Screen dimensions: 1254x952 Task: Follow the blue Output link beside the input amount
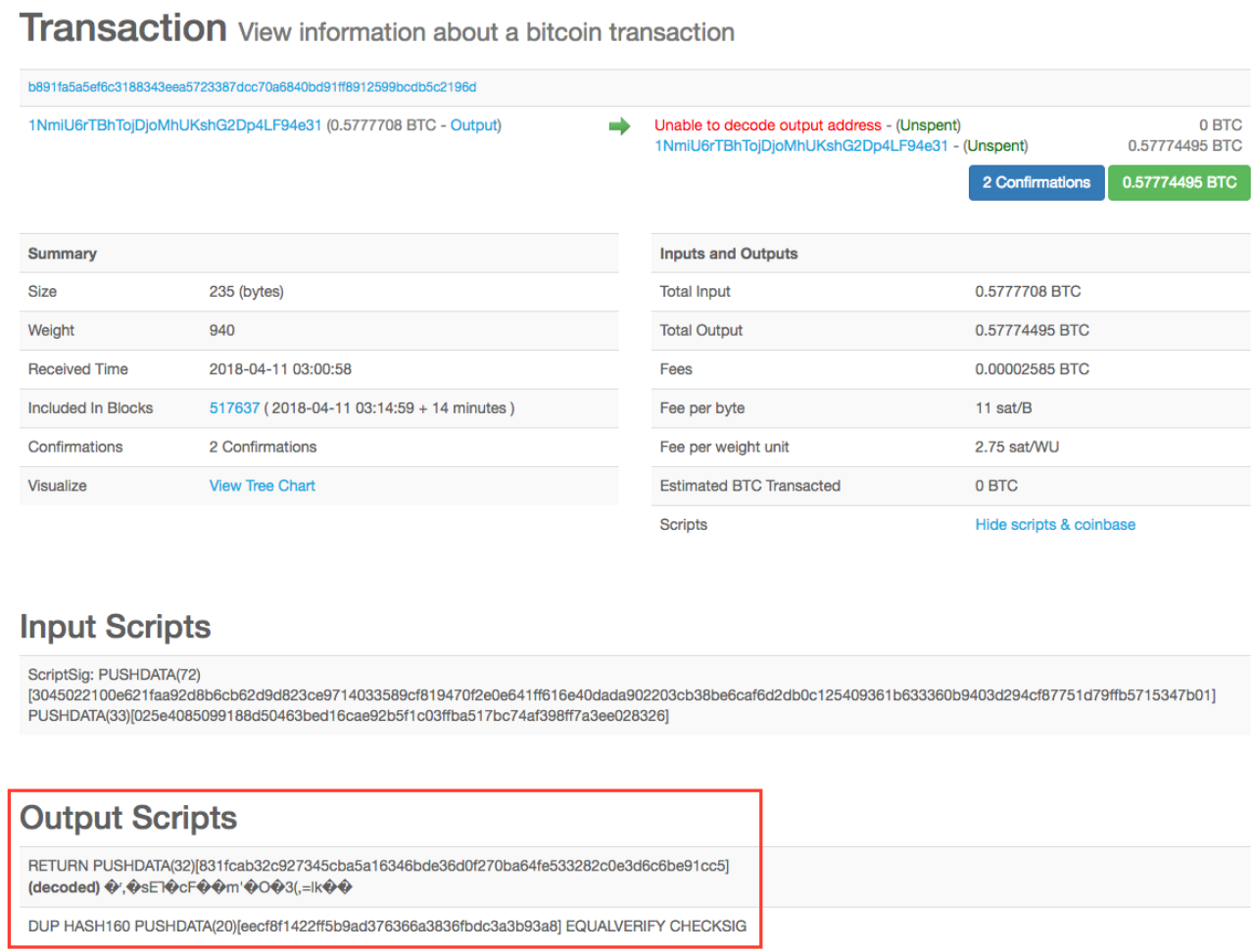pyautogui.click(x=474, y=125)
